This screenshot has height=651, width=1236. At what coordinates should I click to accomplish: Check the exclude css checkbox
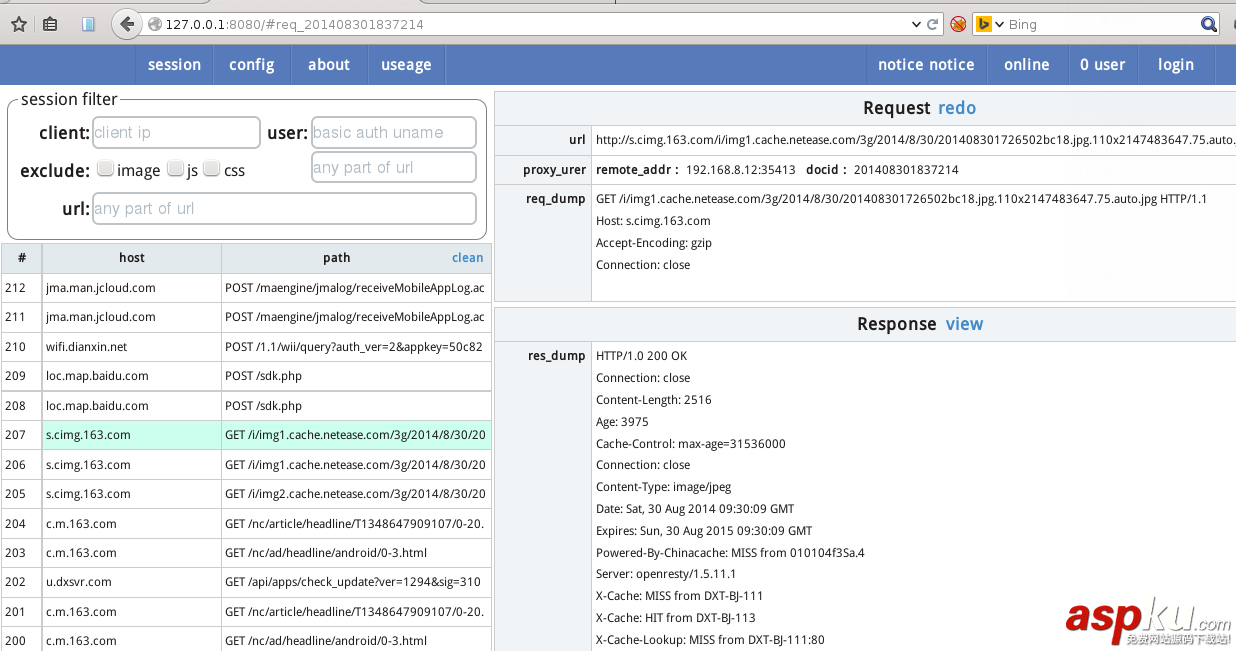click(x=211, y=169)
